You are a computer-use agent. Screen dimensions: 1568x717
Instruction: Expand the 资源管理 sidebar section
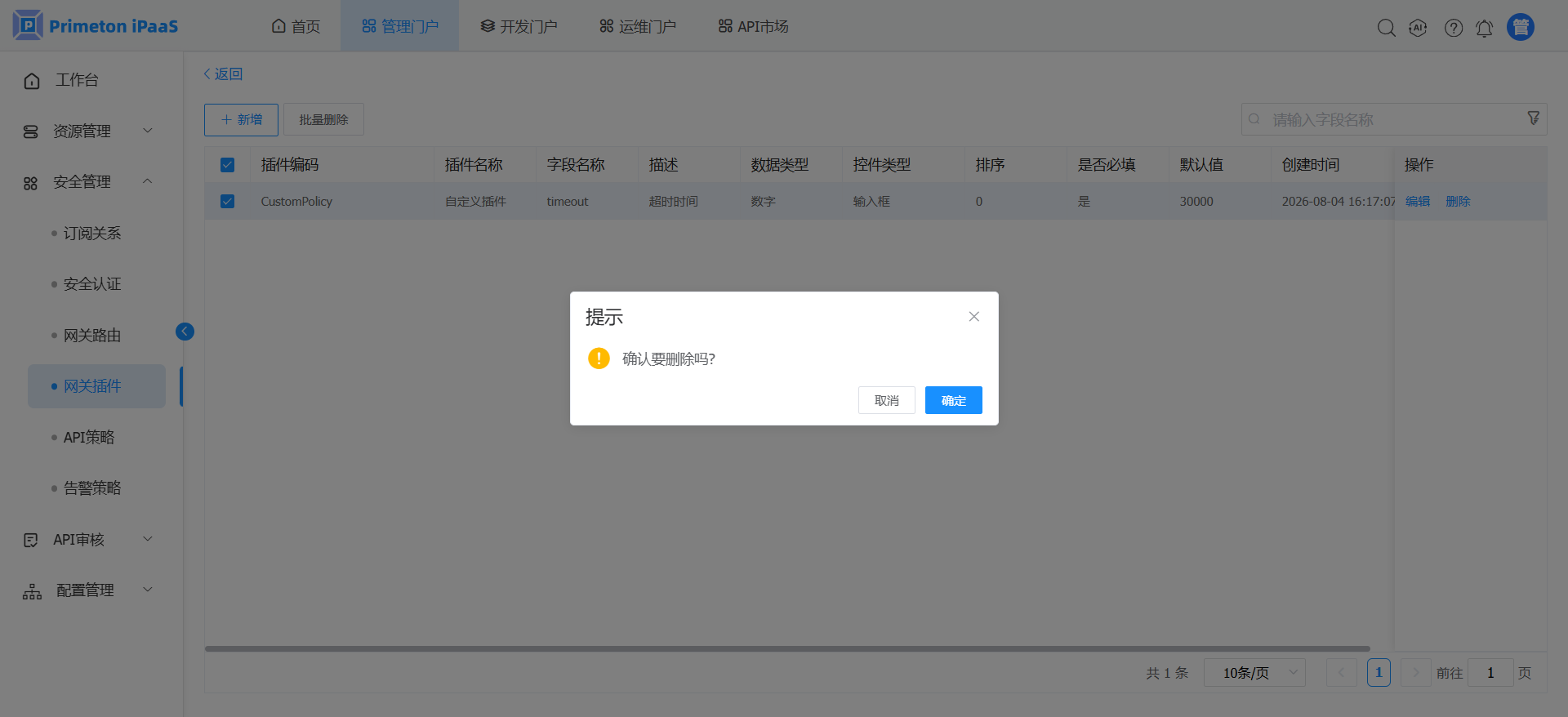[88, 131]
